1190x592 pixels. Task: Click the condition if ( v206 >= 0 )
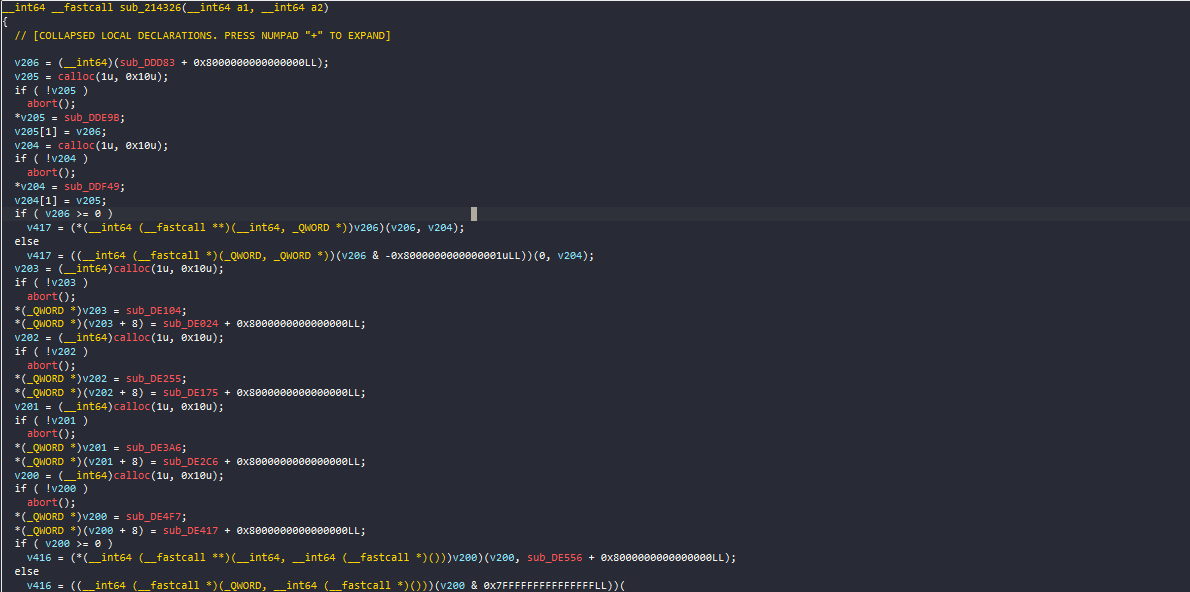pyautogui.click(x=64, y=214)
